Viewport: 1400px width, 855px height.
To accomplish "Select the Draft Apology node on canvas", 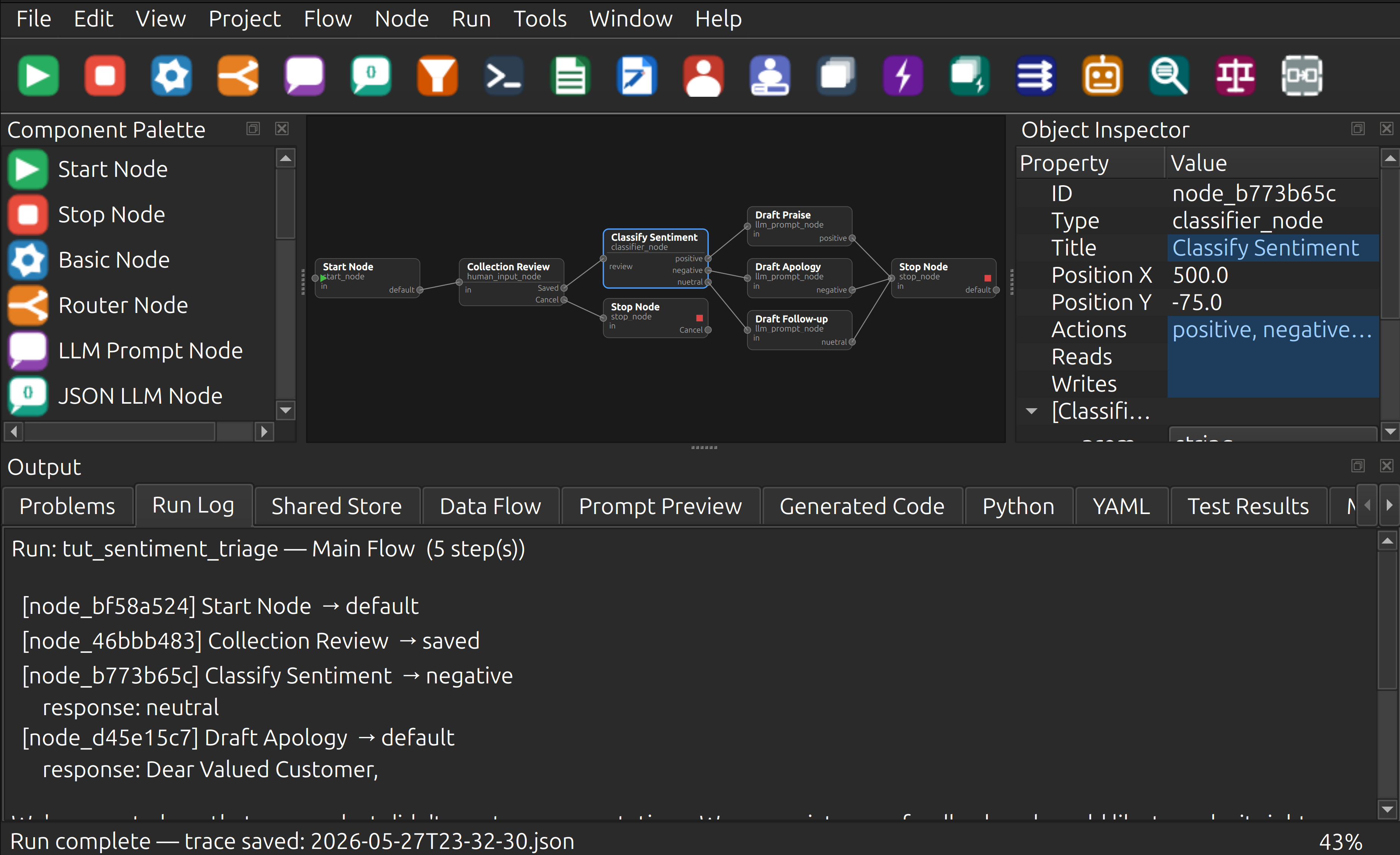I will click(x=799, y=278).
